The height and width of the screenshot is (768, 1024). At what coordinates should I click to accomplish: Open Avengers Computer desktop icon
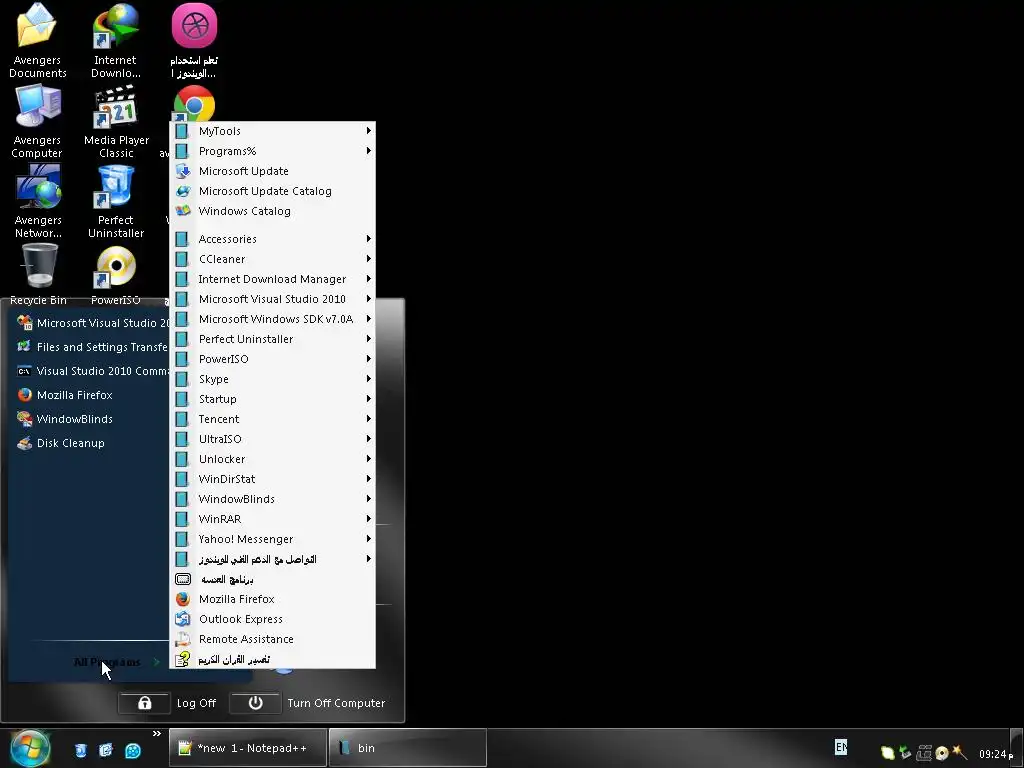click(37, 121)
